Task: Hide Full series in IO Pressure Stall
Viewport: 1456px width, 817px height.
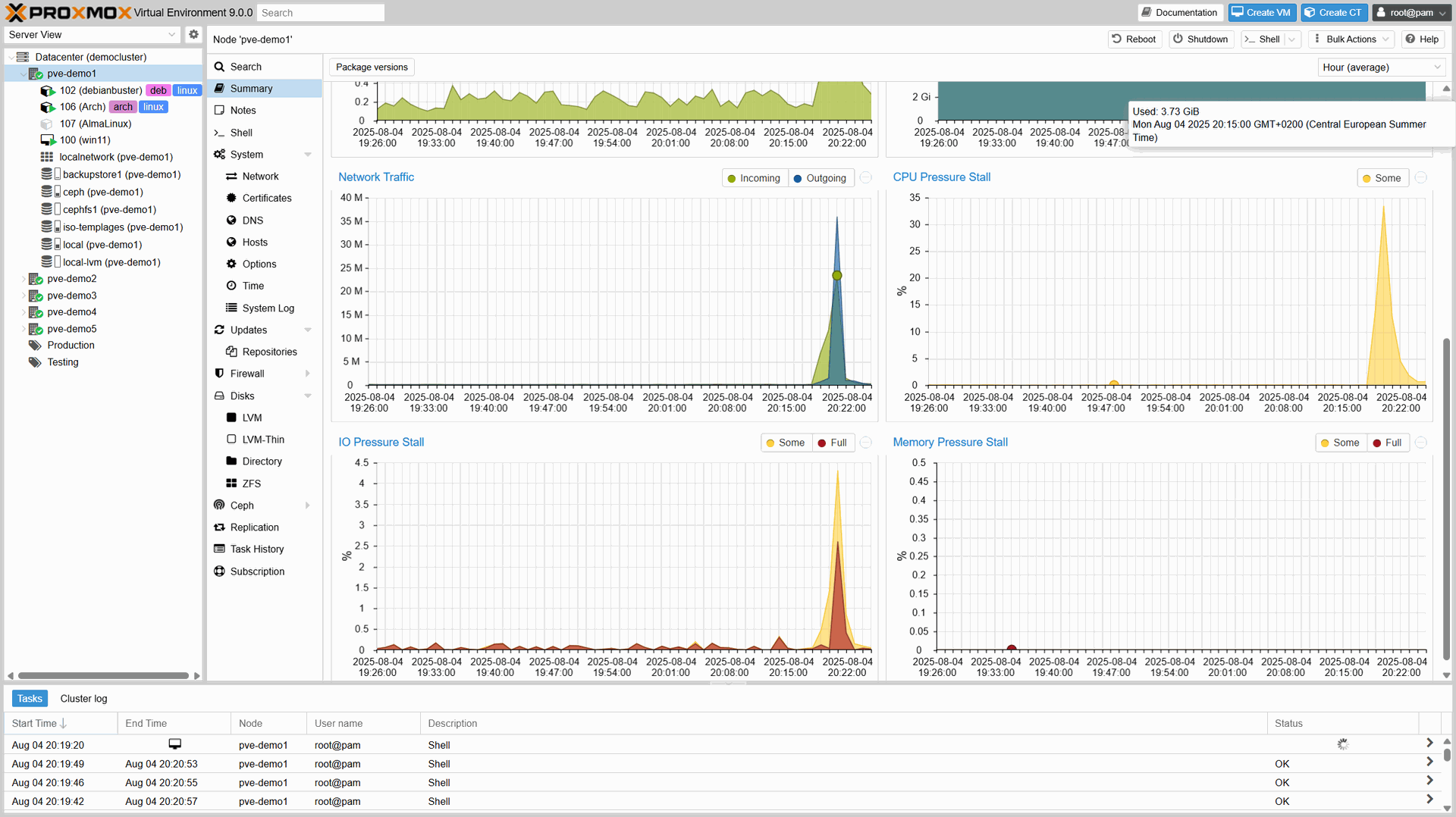Action: (x=832, y=443)
